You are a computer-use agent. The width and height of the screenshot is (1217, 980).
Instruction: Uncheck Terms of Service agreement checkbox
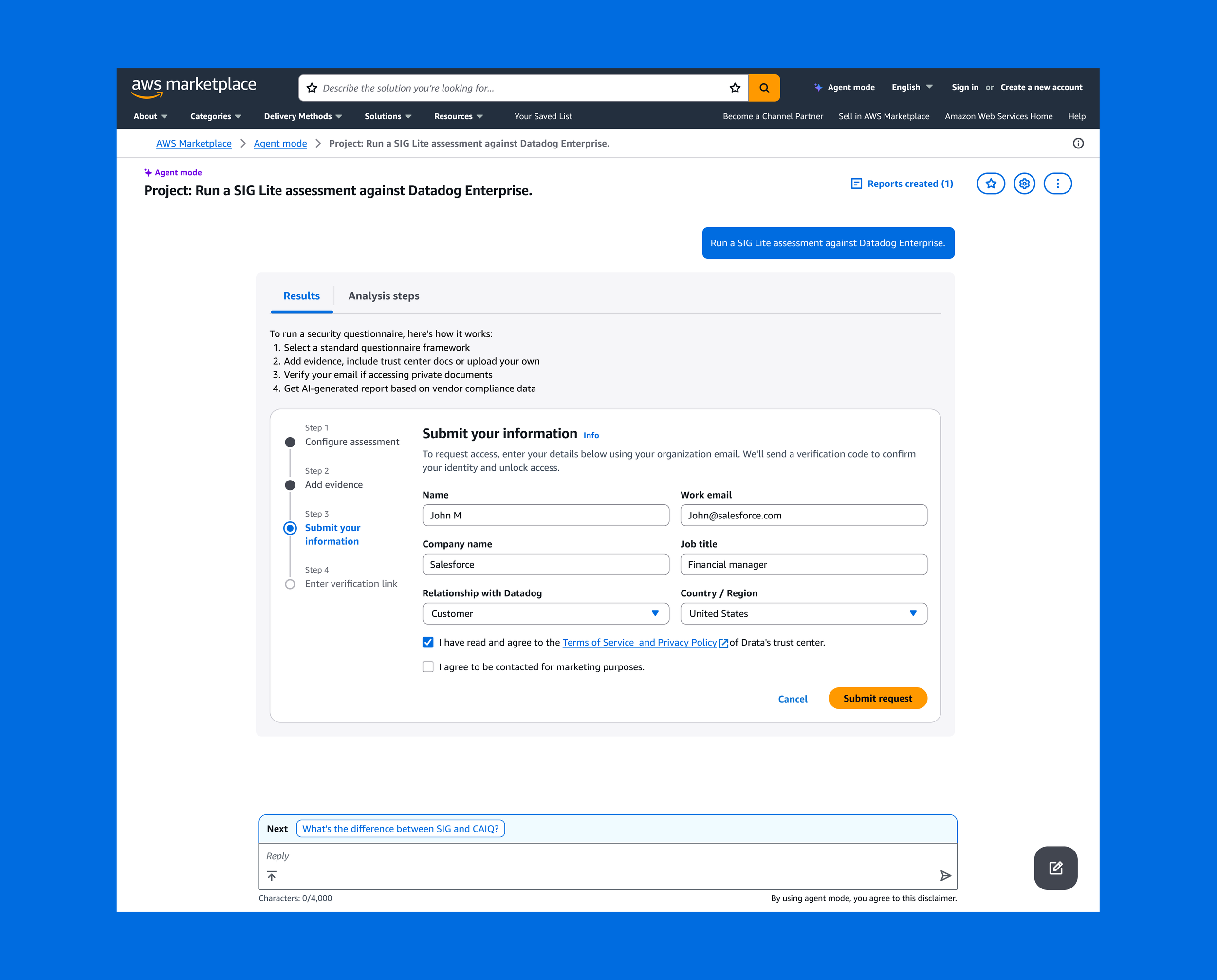tap(428, 643)
